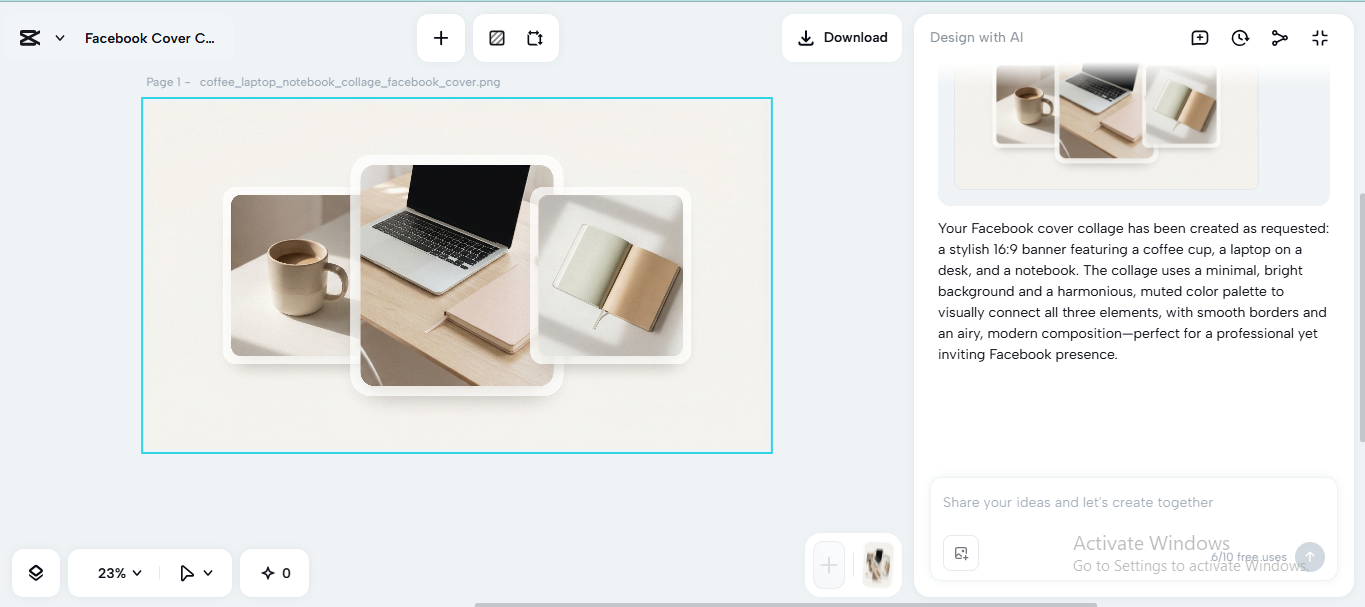Open the pointer select tool dropdown

click(196, 573)
